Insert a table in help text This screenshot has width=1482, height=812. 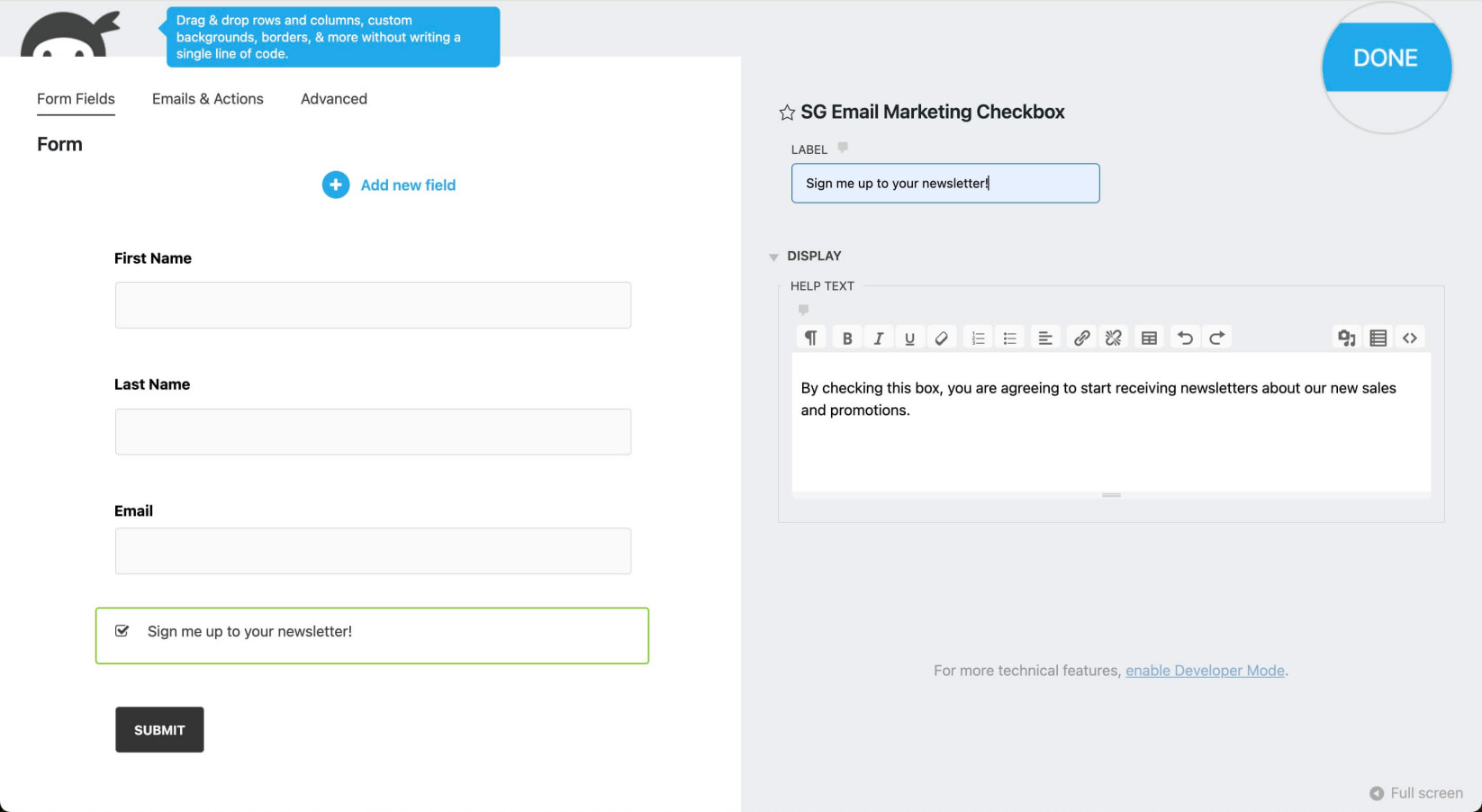pyautogui.click(x=1149, y=338)
